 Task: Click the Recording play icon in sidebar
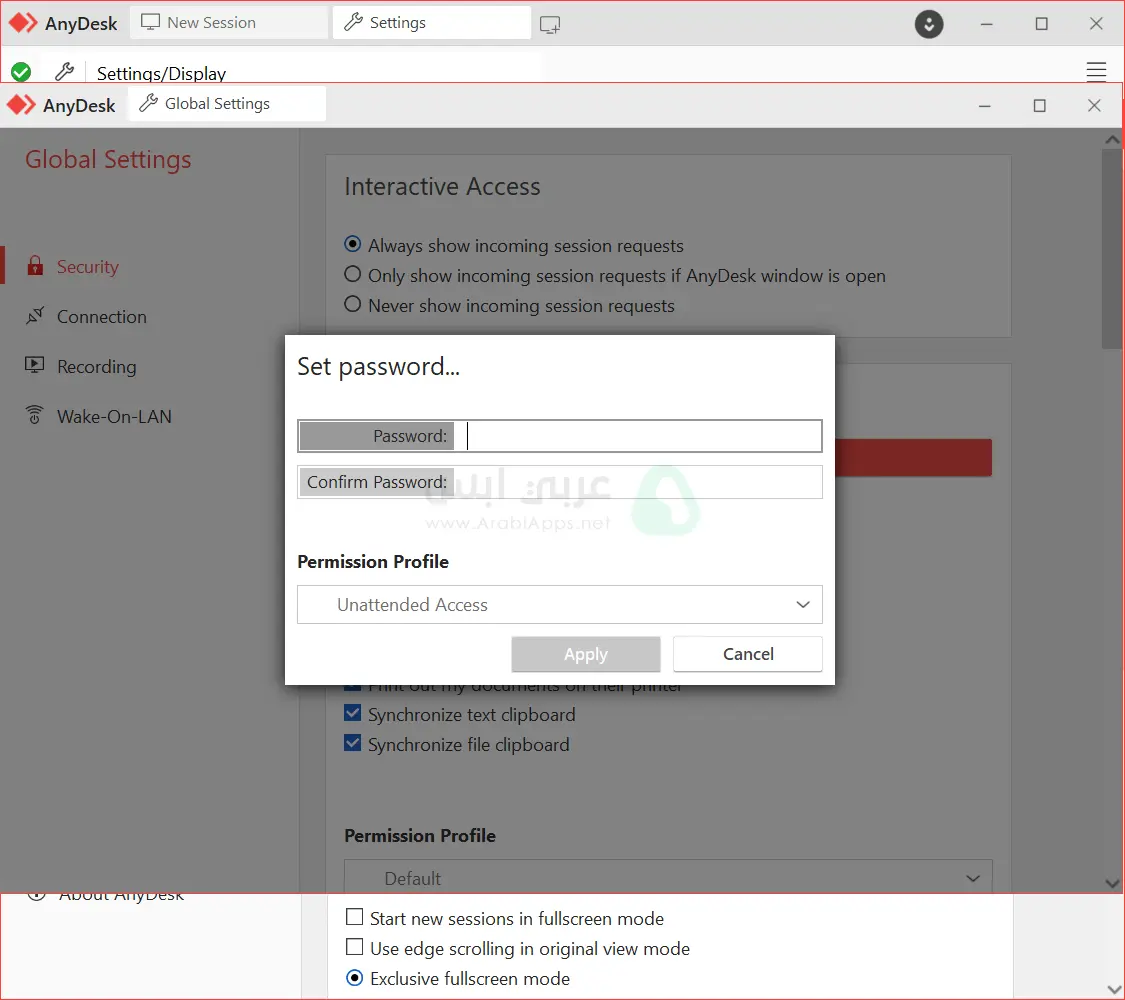pyautogui.click(x=35, y=366)
